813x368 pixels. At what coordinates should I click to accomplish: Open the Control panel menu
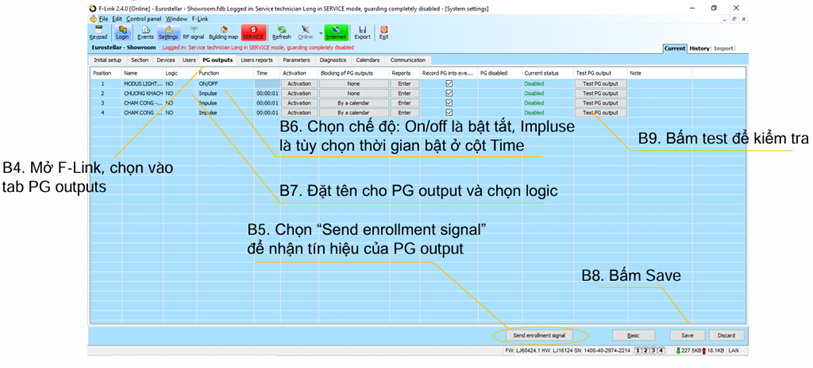point(144,19)
